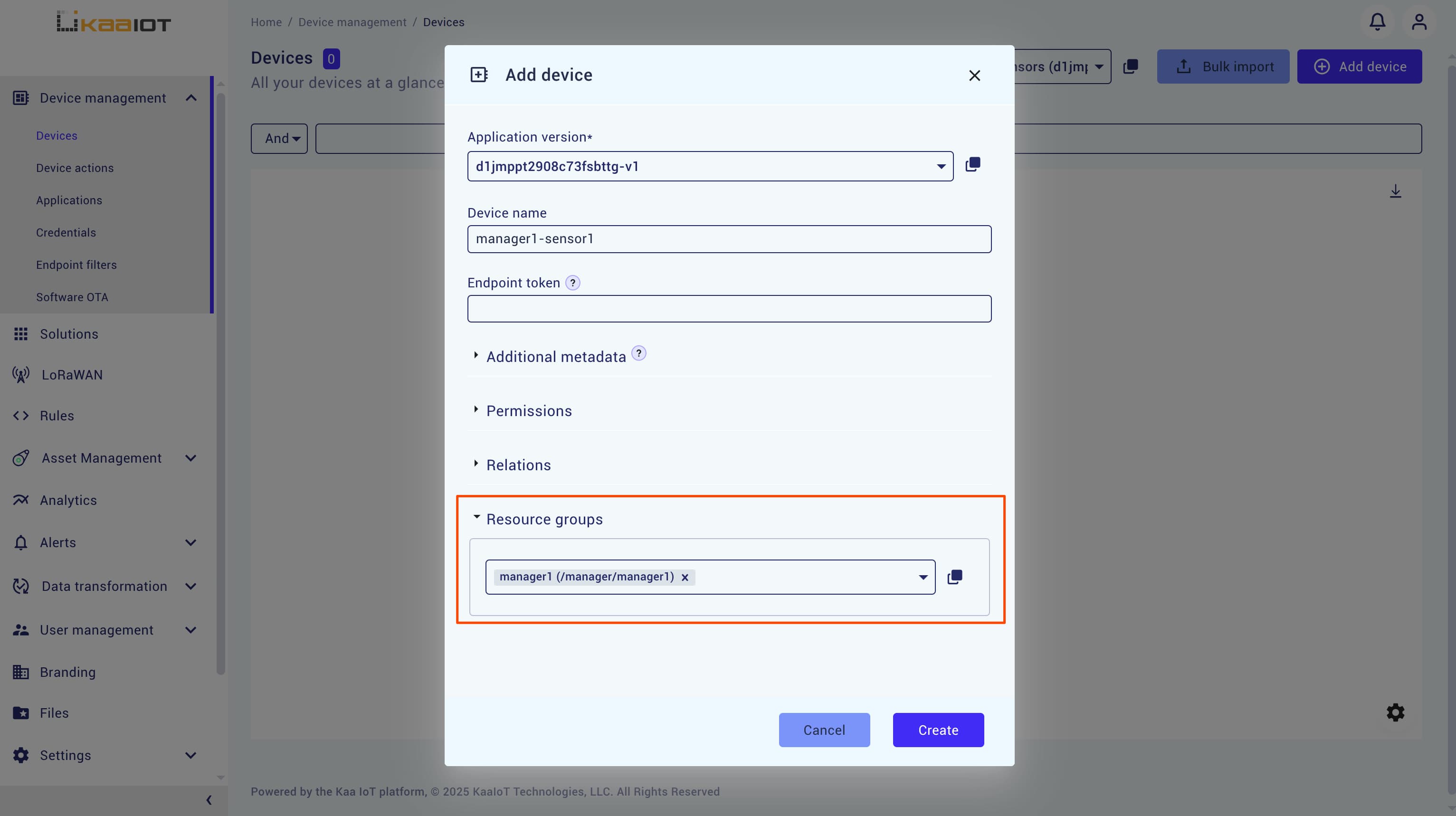Click the Endpoint token input field

pos(729,309)
